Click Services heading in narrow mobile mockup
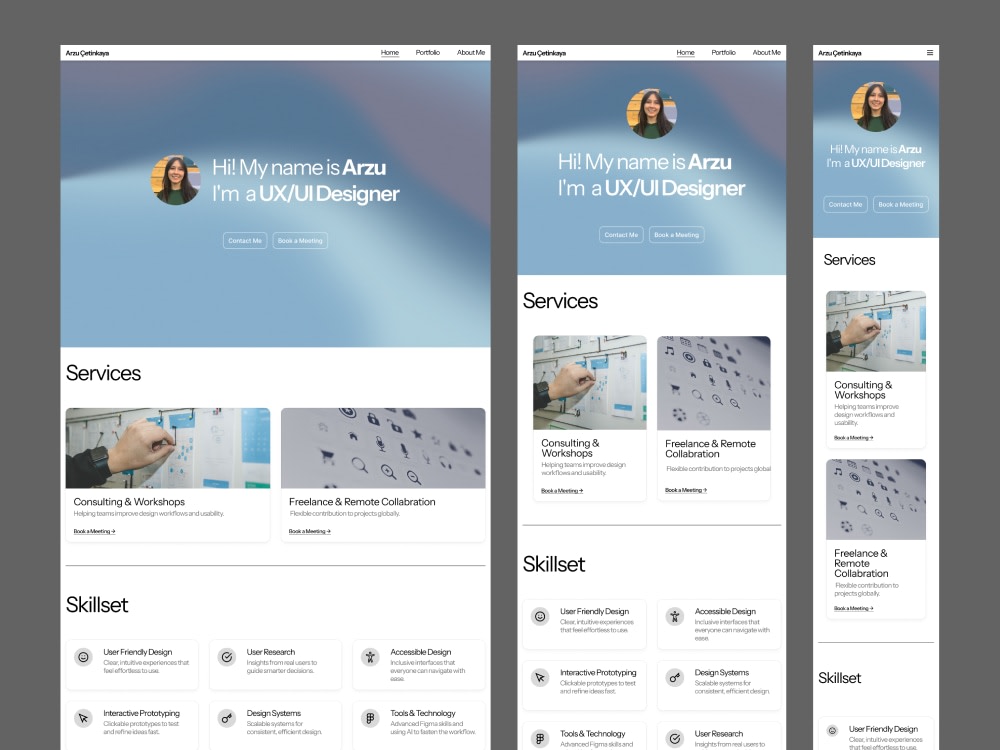 point(849,260)
